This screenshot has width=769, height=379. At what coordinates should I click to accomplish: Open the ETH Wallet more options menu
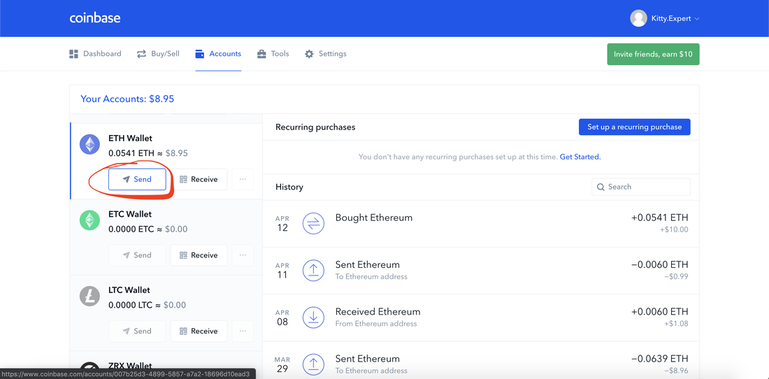(x=243, y=179)
